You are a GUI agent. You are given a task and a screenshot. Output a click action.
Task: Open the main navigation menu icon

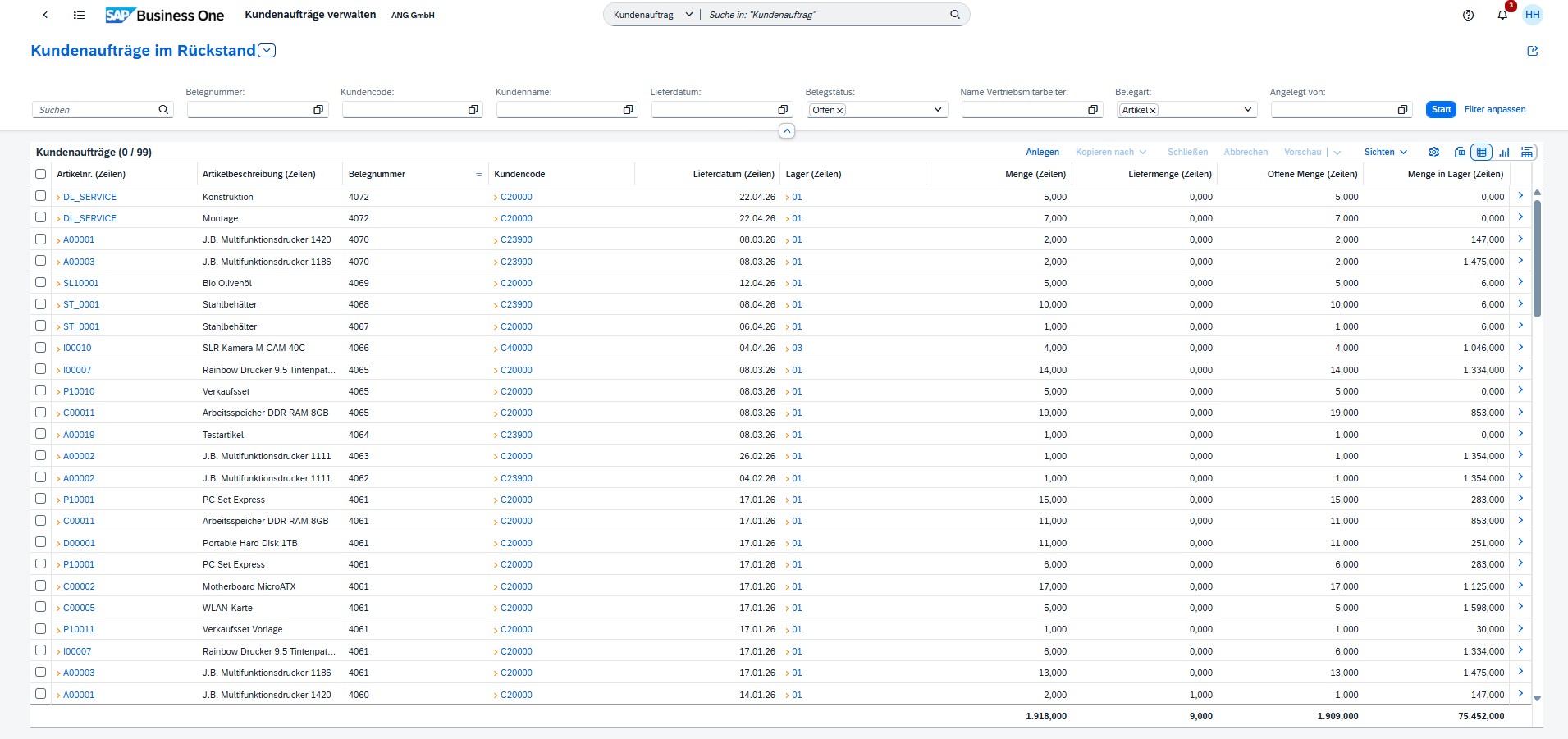point(79,15)
